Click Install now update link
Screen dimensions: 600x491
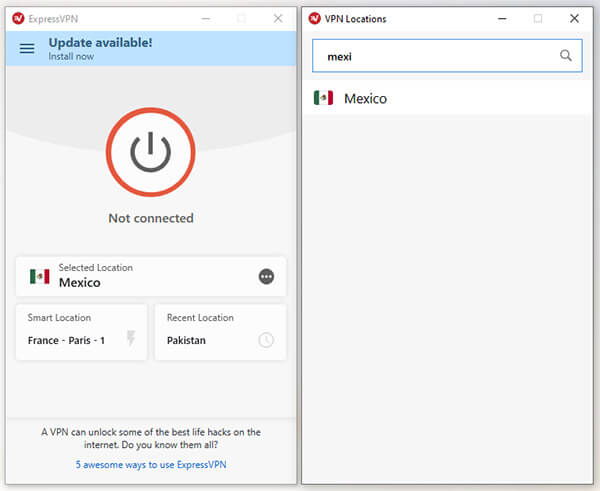[71, 56]
